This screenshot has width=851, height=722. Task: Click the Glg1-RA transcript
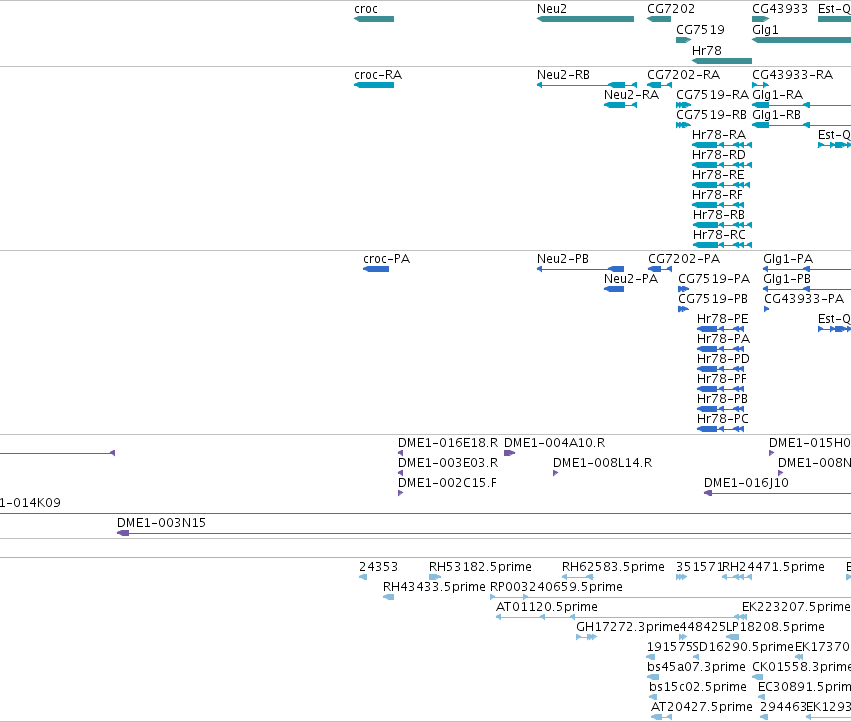pos(802,105)
